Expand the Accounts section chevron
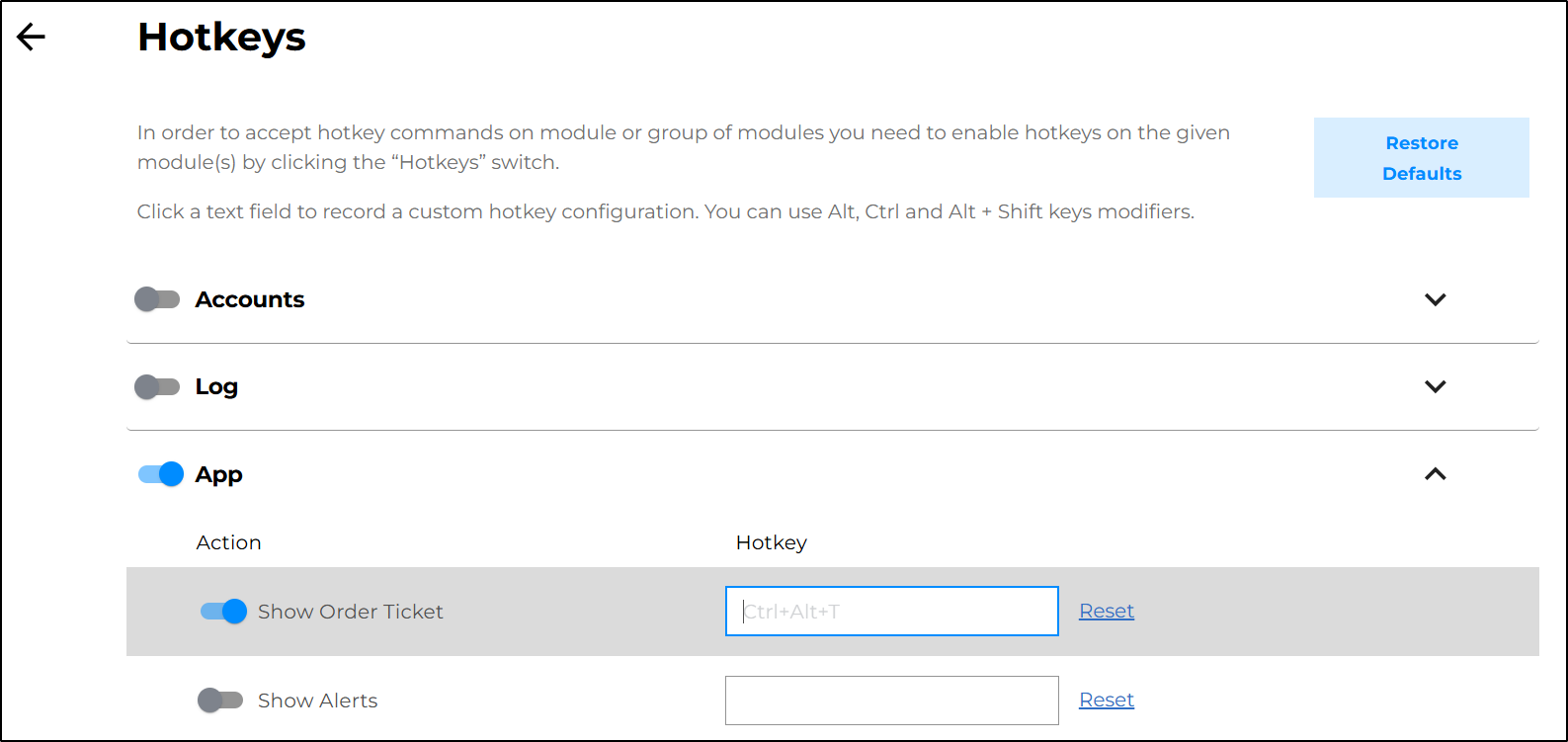The width and height of the screenshot is (1568, 742). click(x=1436, y=299)
